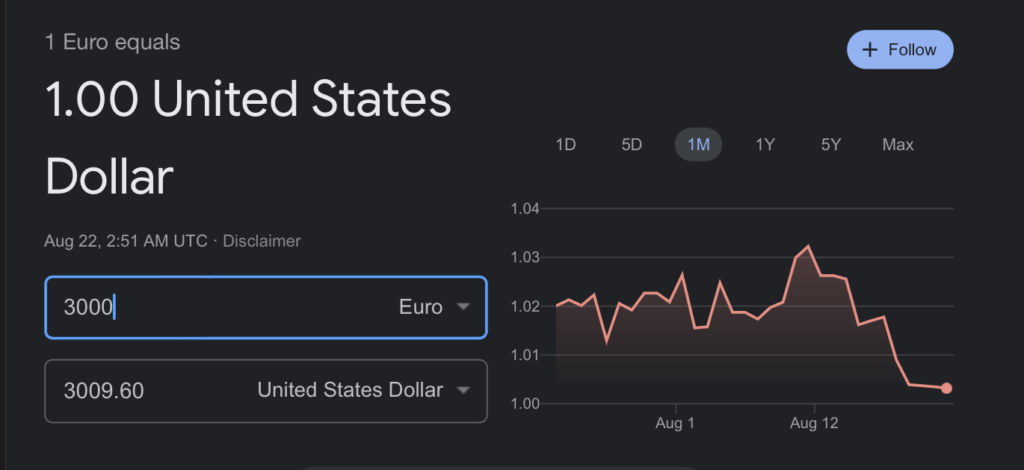Click the United States Dollar currency label
1024x470 pixels.
350,390
